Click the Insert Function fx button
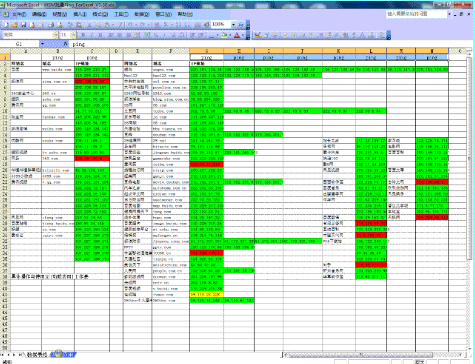 pos(66,44)
